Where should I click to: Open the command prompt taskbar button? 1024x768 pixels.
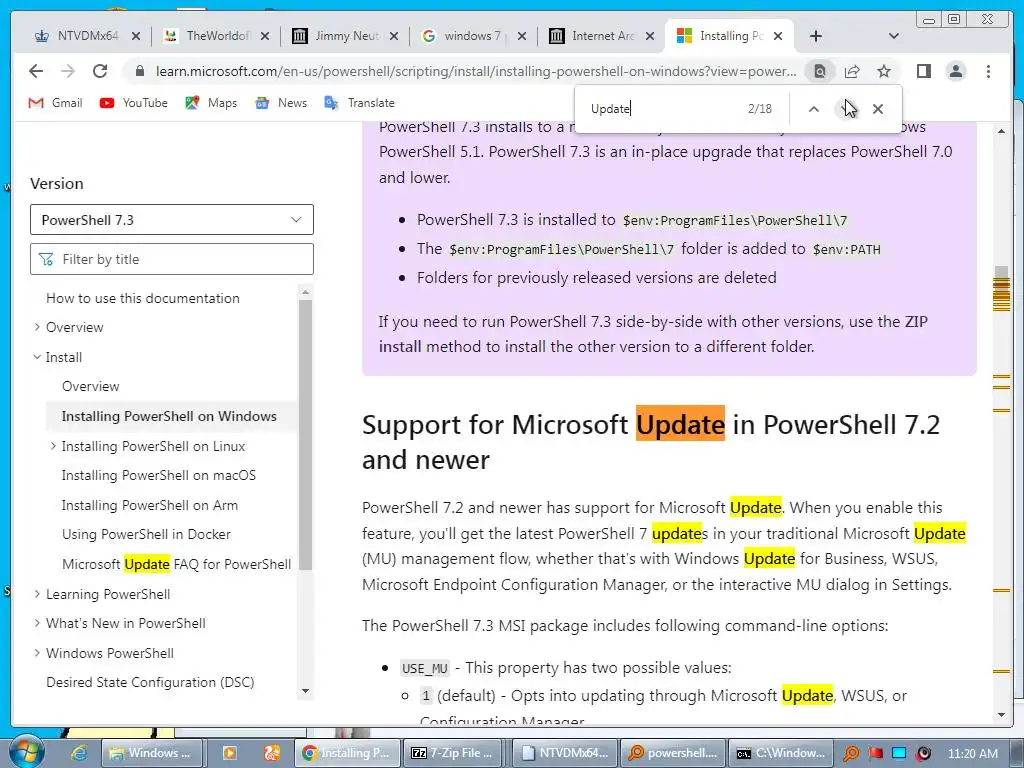tap(781, 753)
